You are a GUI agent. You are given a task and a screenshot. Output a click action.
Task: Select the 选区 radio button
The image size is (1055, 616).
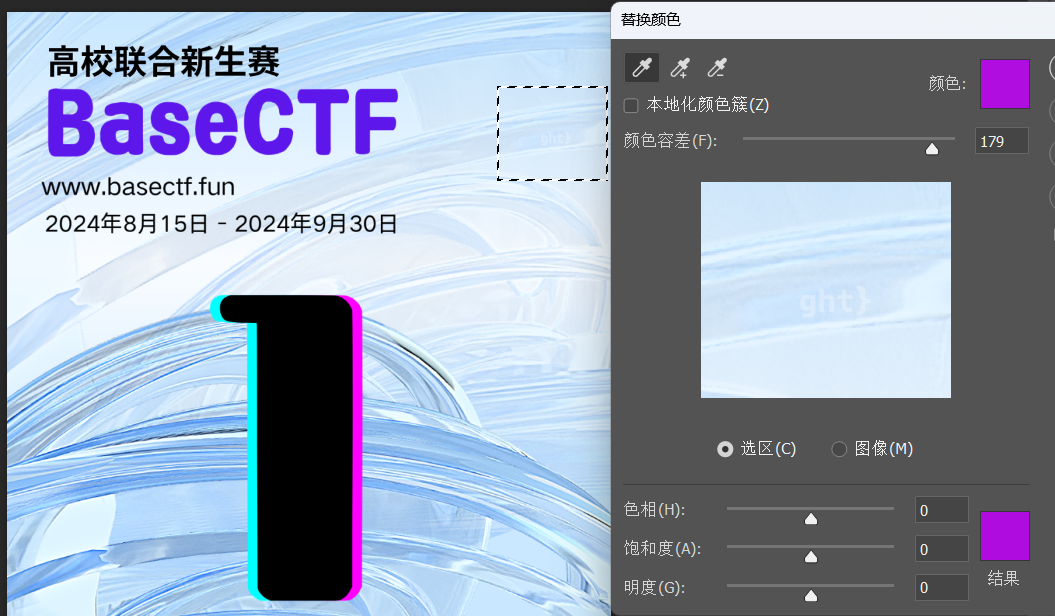725,449
